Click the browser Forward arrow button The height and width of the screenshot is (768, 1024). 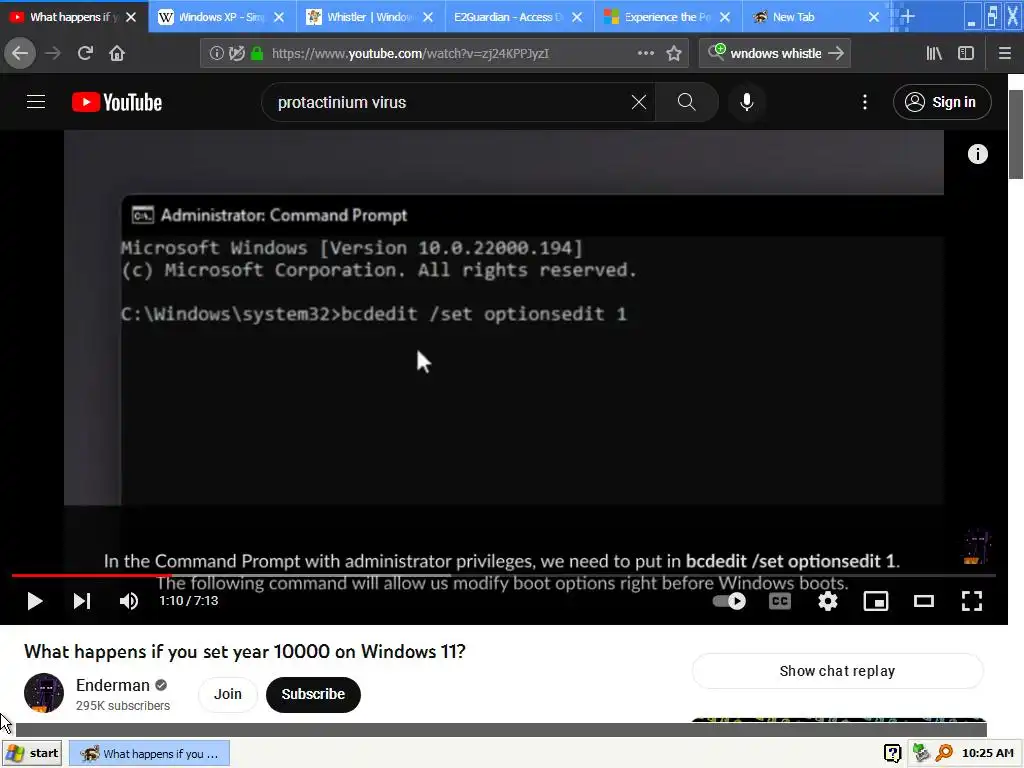[x=53, y=53]
